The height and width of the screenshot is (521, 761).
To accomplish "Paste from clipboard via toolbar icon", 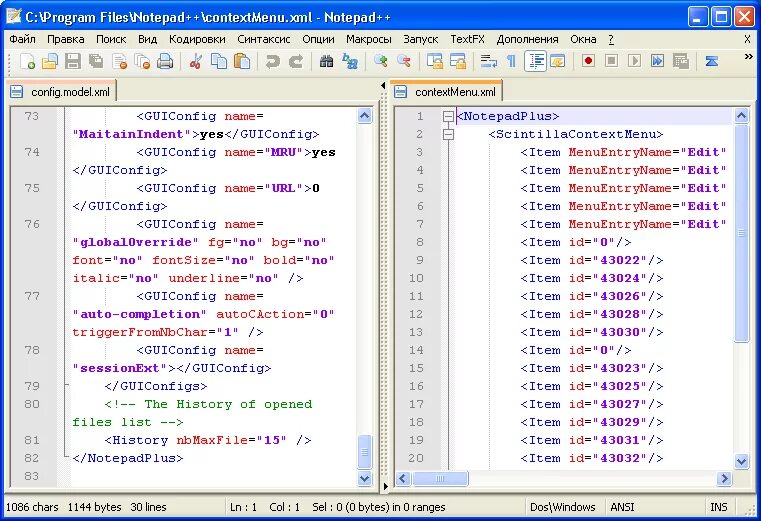I will pos(242,61).
